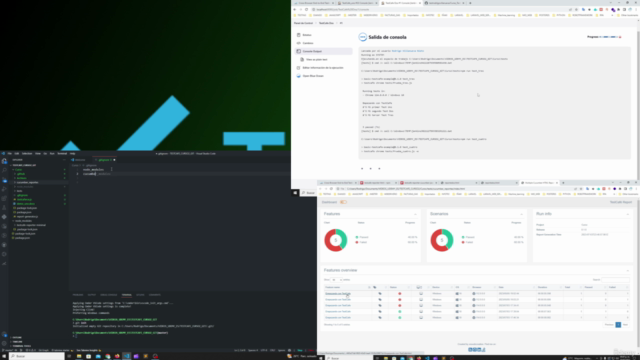Open the Edit menu in VS Code
This screenshot has width=640, height=360.
click(x=17, y=154)
